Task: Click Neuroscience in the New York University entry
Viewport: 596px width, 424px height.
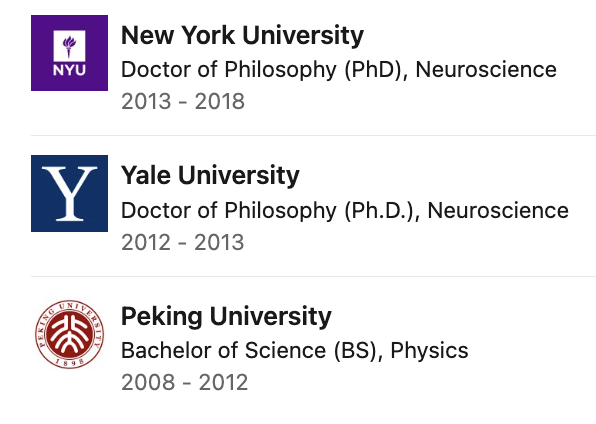Action: coord(486,70)
